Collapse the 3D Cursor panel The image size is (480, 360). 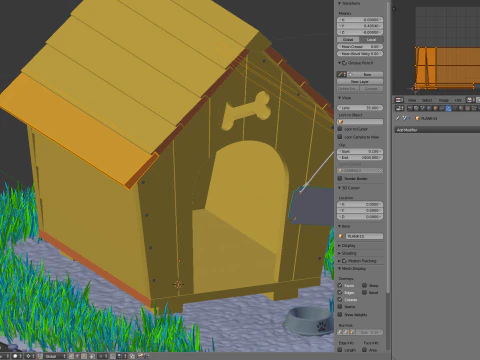[x=339, y=188]
